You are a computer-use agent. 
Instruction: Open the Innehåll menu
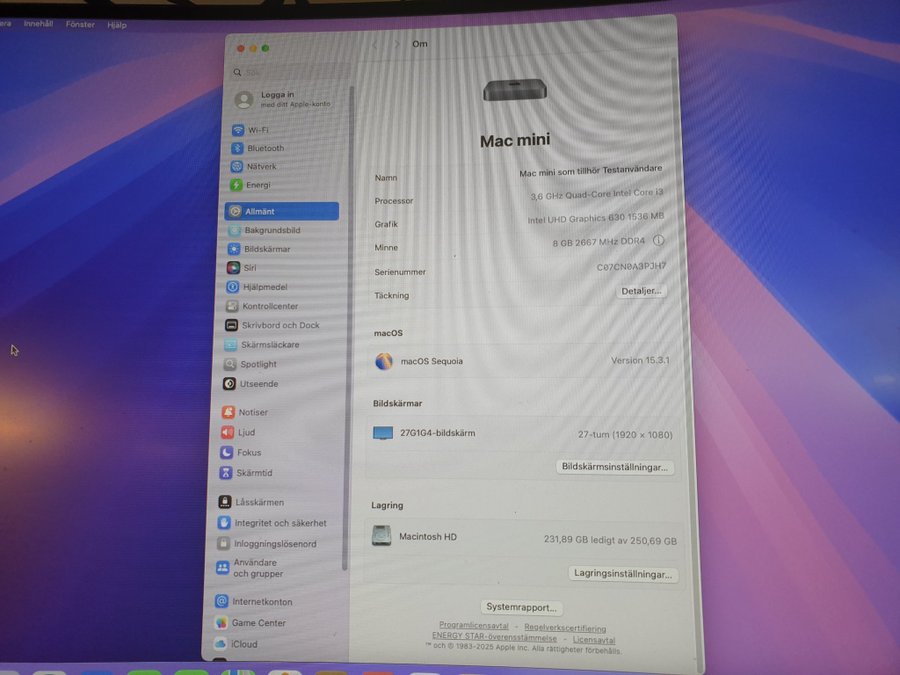(38, 24)
